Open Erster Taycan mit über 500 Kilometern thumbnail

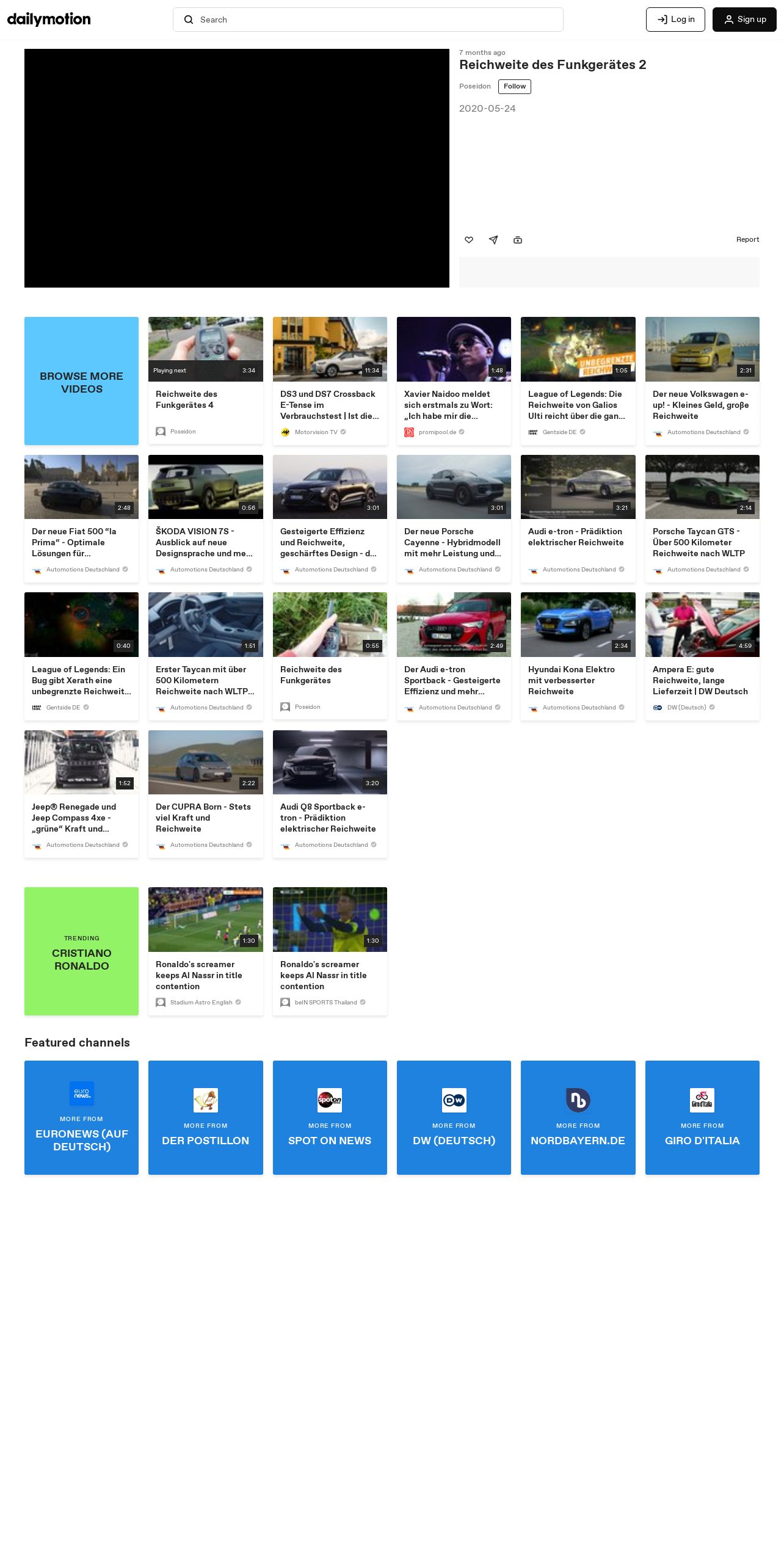[206, 625]
